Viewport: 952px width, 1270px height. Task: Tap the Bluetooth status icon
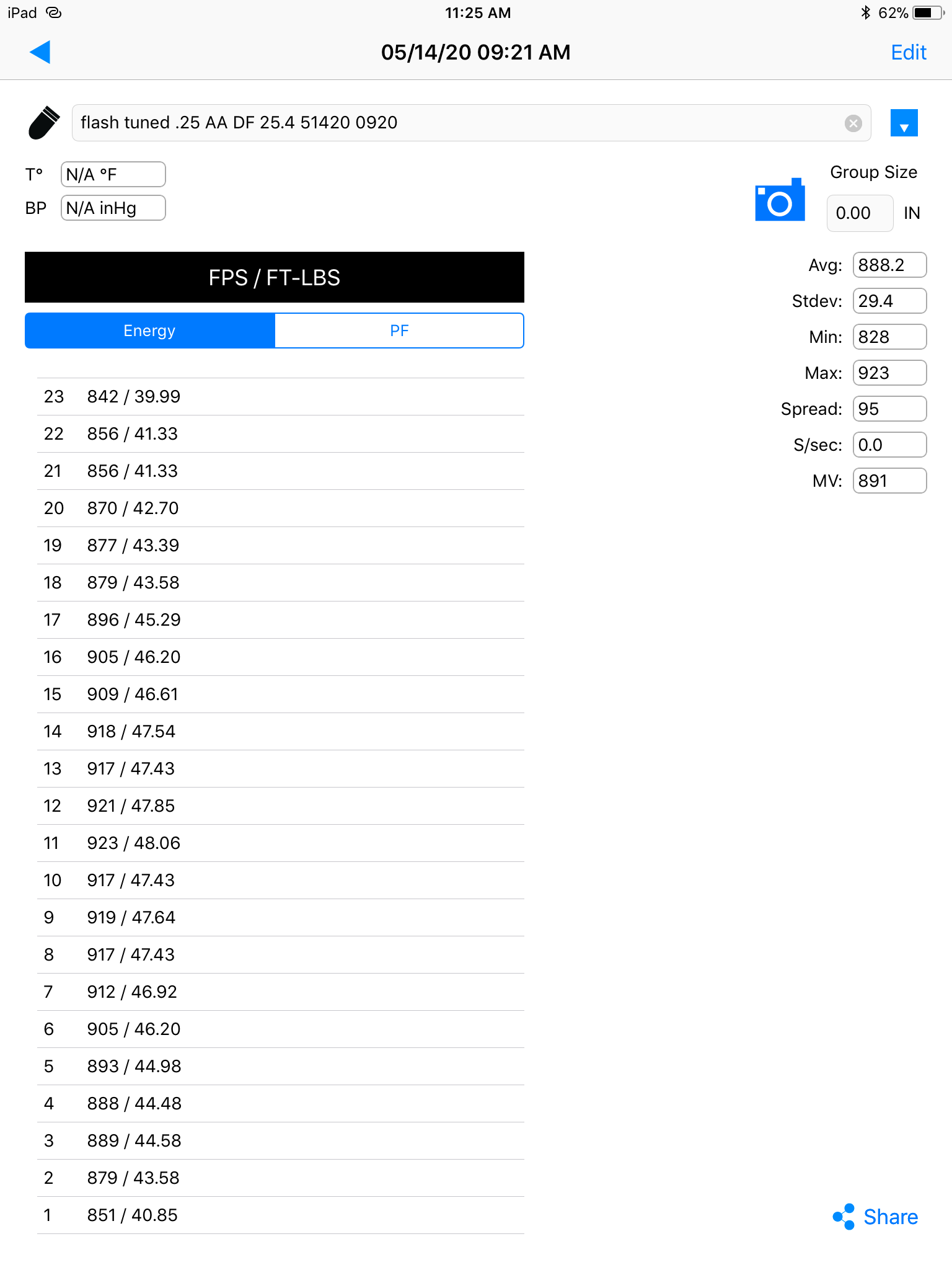[x=866, y=12]
